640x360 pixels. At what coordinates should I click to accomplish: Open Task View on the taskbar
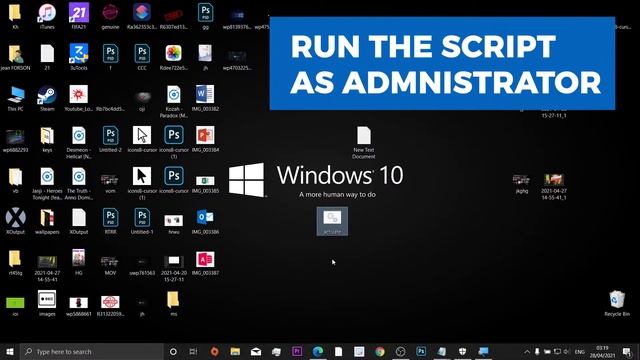[193, 351]
